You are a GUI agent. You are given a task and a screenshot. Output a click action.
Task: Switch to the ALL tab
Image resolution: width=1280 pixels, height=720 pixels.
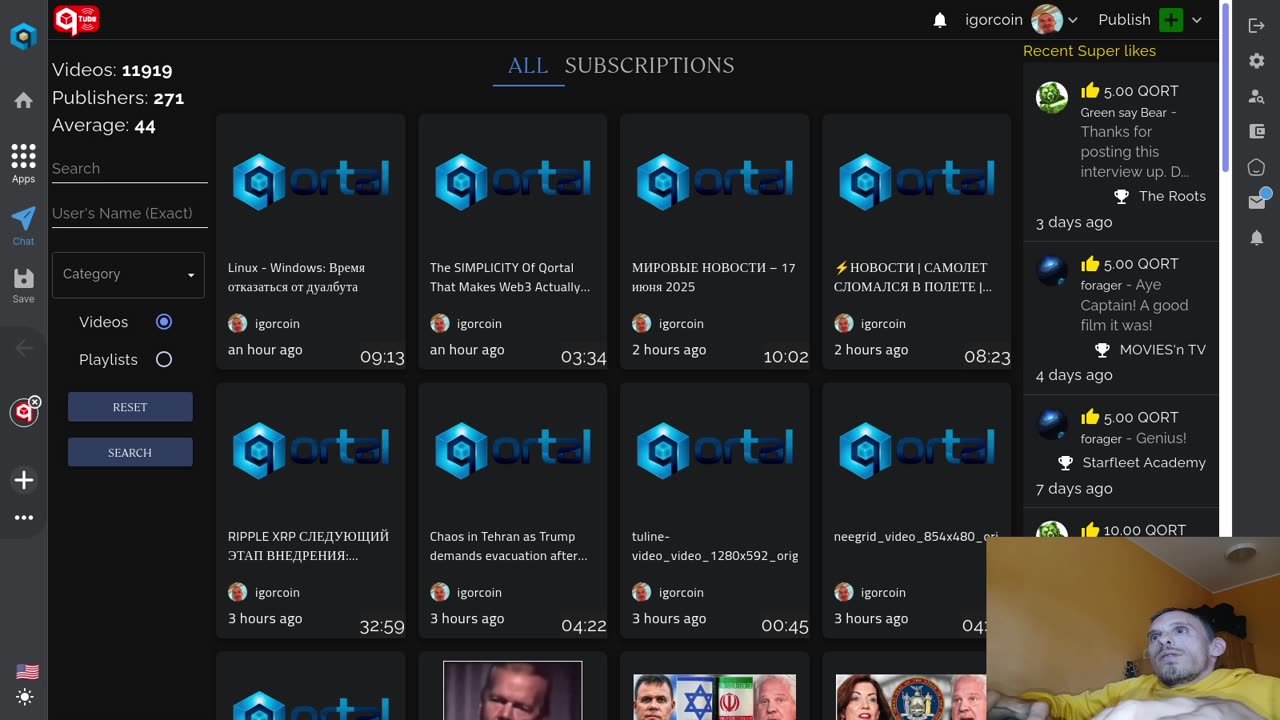coord(528,66)
